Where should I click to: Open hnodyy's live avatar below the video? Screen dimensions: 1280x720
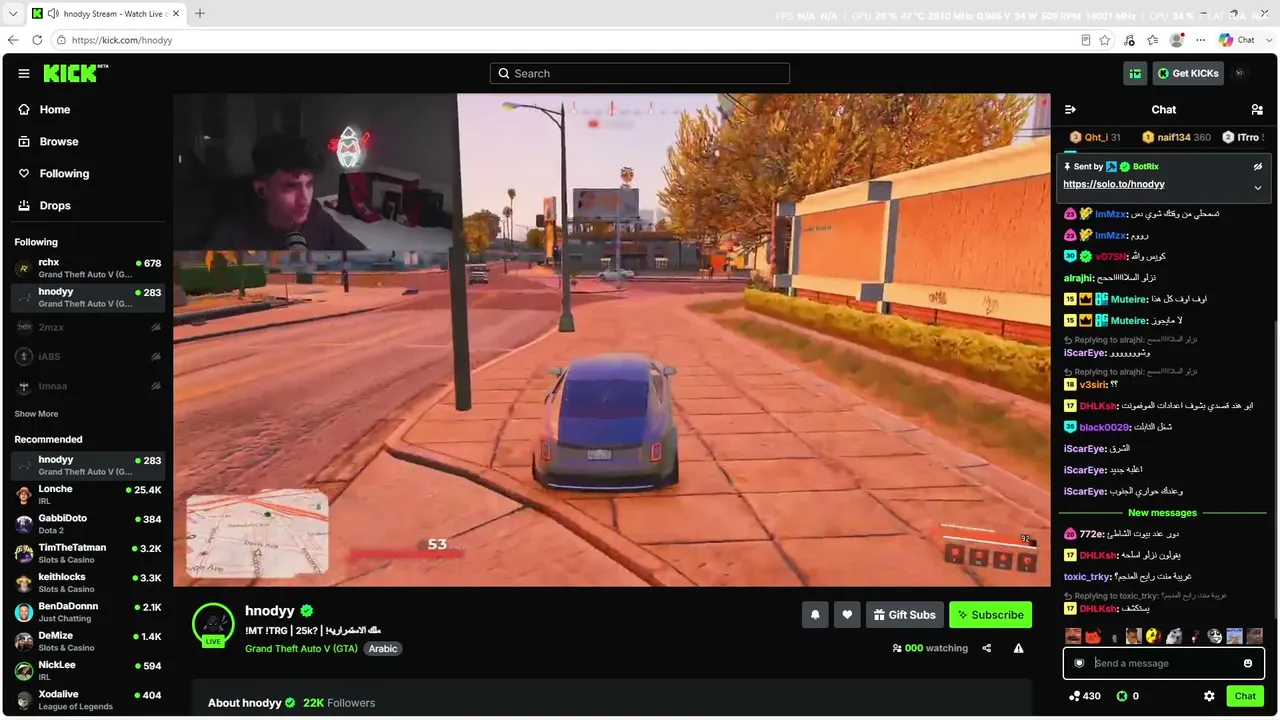pos(213,625)
